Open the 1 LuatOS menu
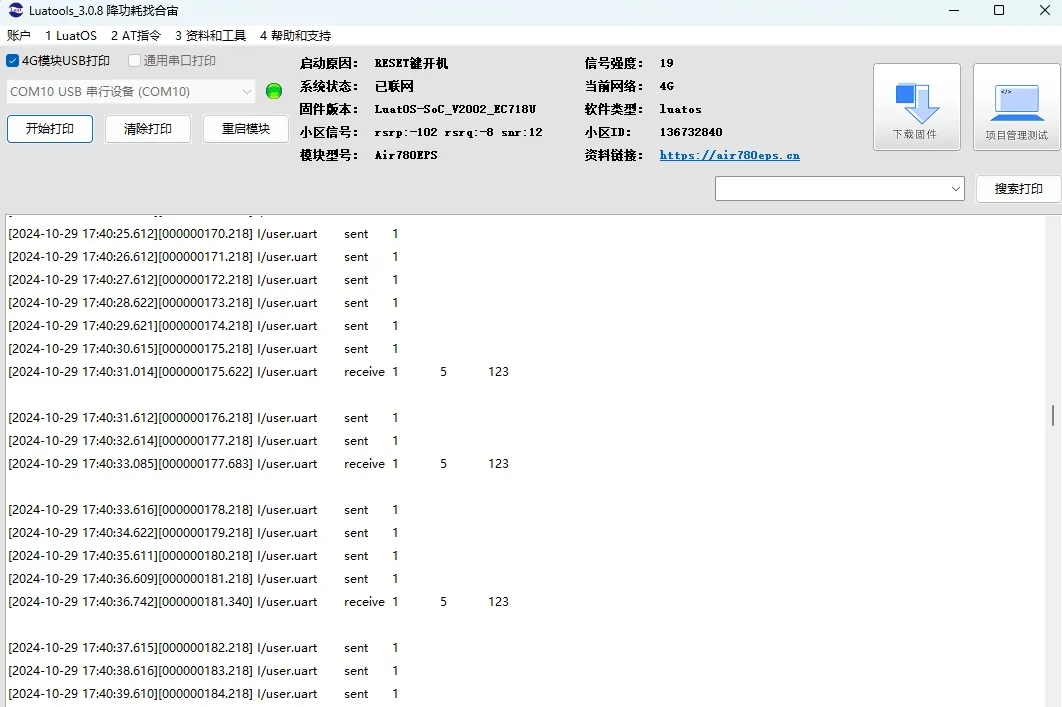The width and height of the screenshot is (1062, 707). click(70, 35)
